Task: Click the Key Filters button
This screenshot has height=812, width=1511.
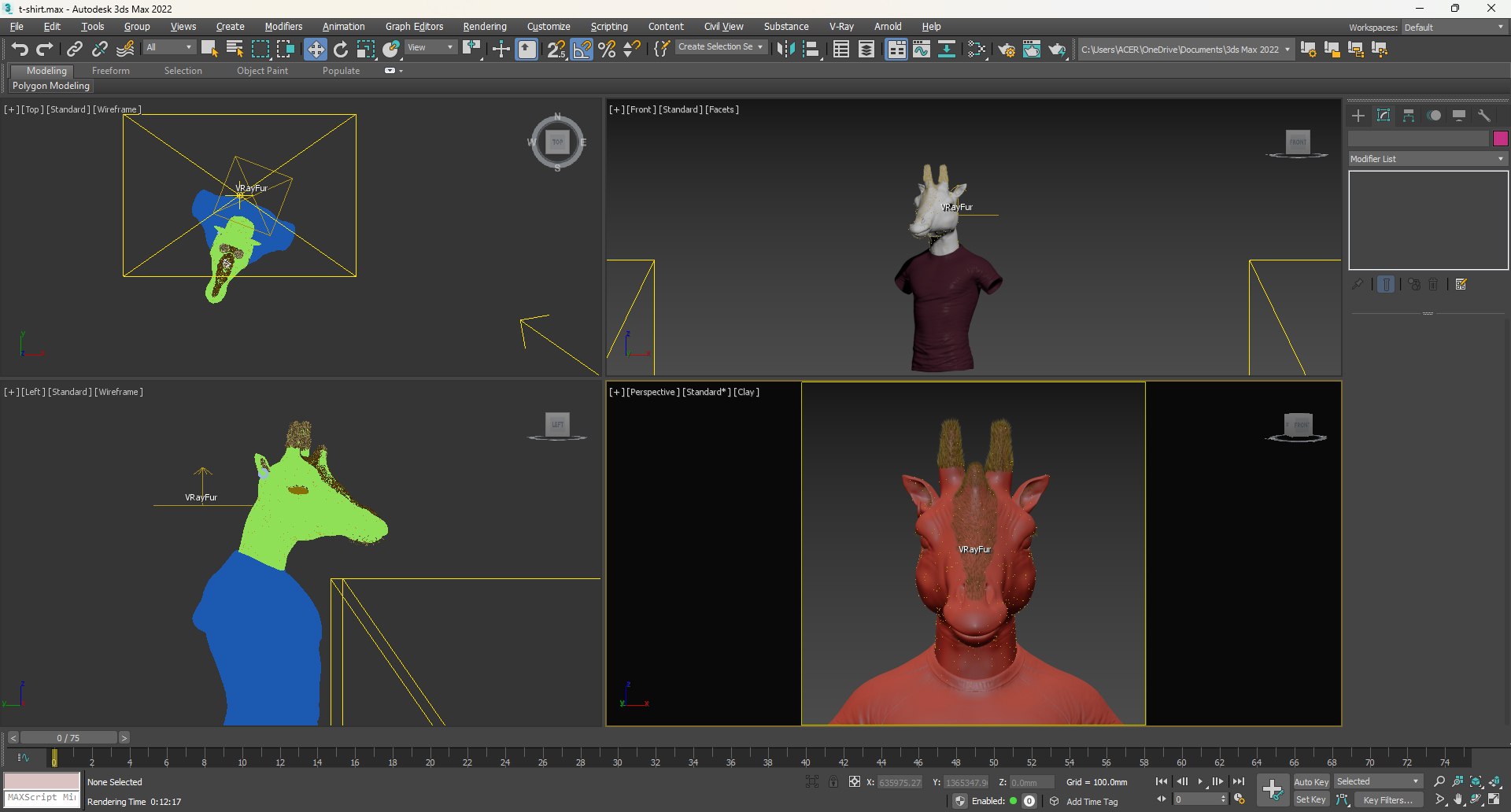Action: pos(1388,799)
